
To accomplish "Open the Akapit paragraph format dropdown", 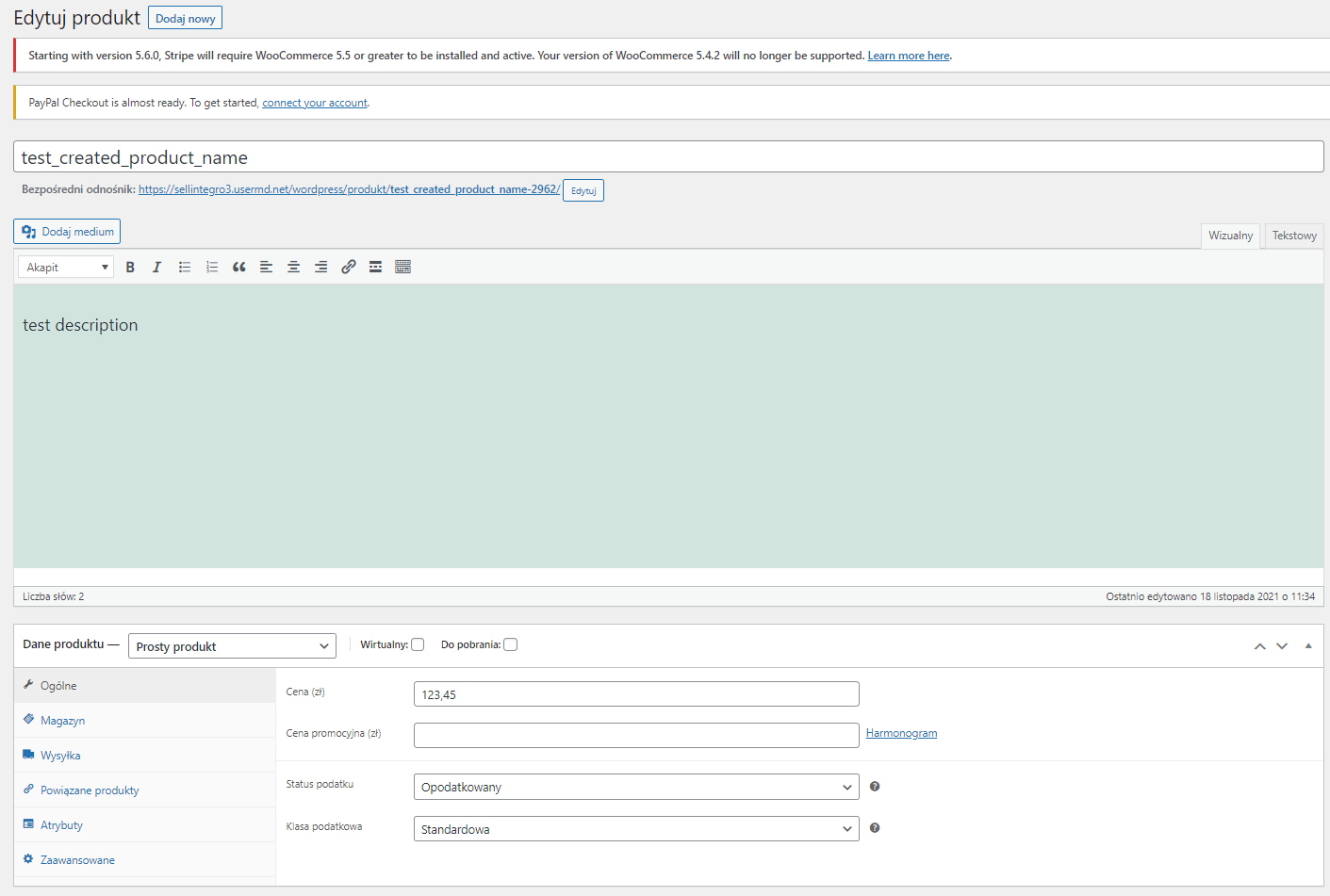I will pos(66,268).
